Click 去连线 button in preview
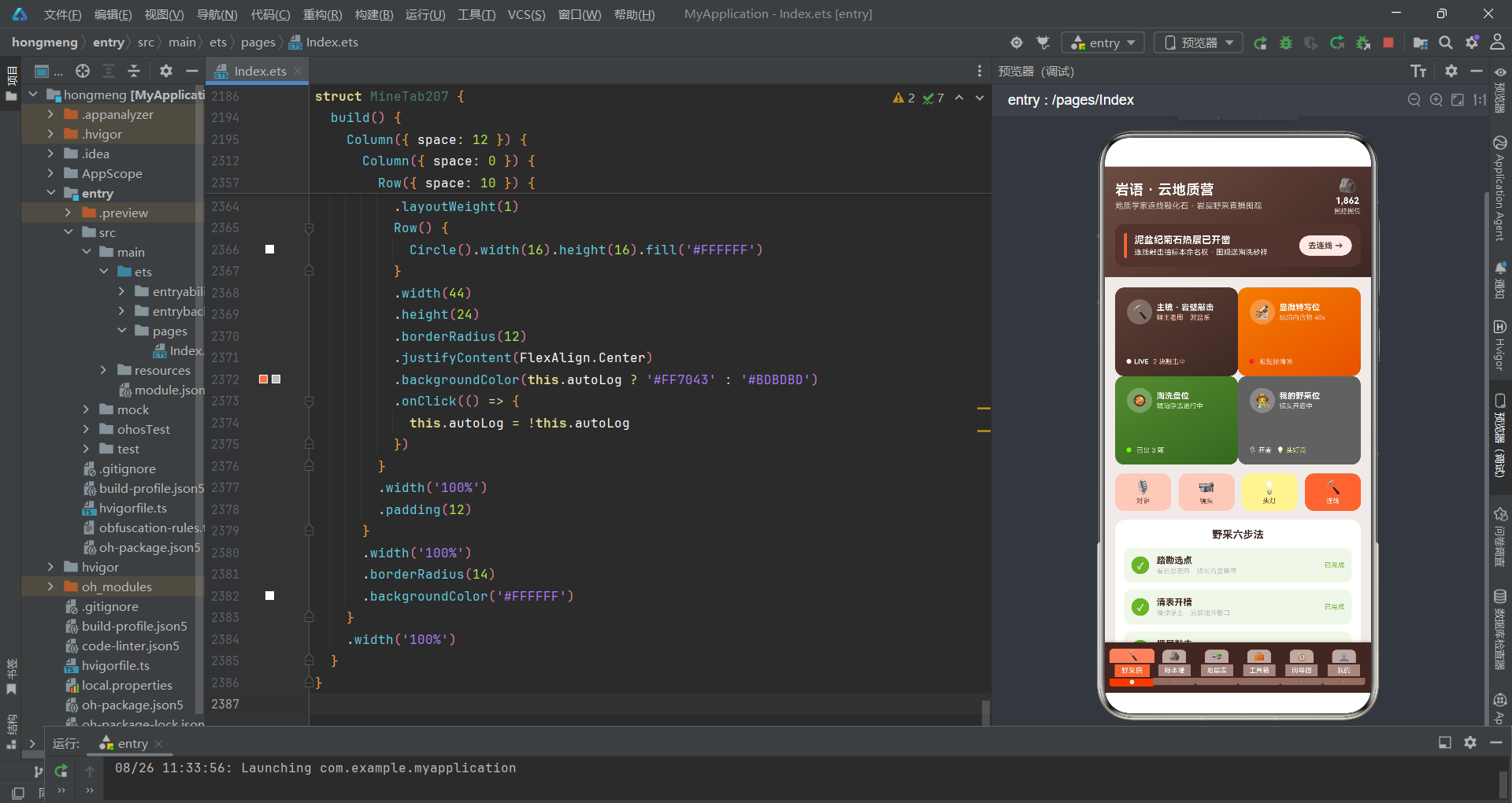 1325,246
